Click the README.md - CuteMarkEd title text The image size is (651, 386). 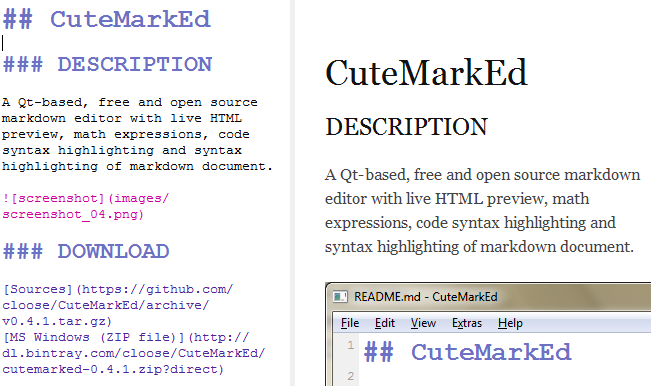426,297
